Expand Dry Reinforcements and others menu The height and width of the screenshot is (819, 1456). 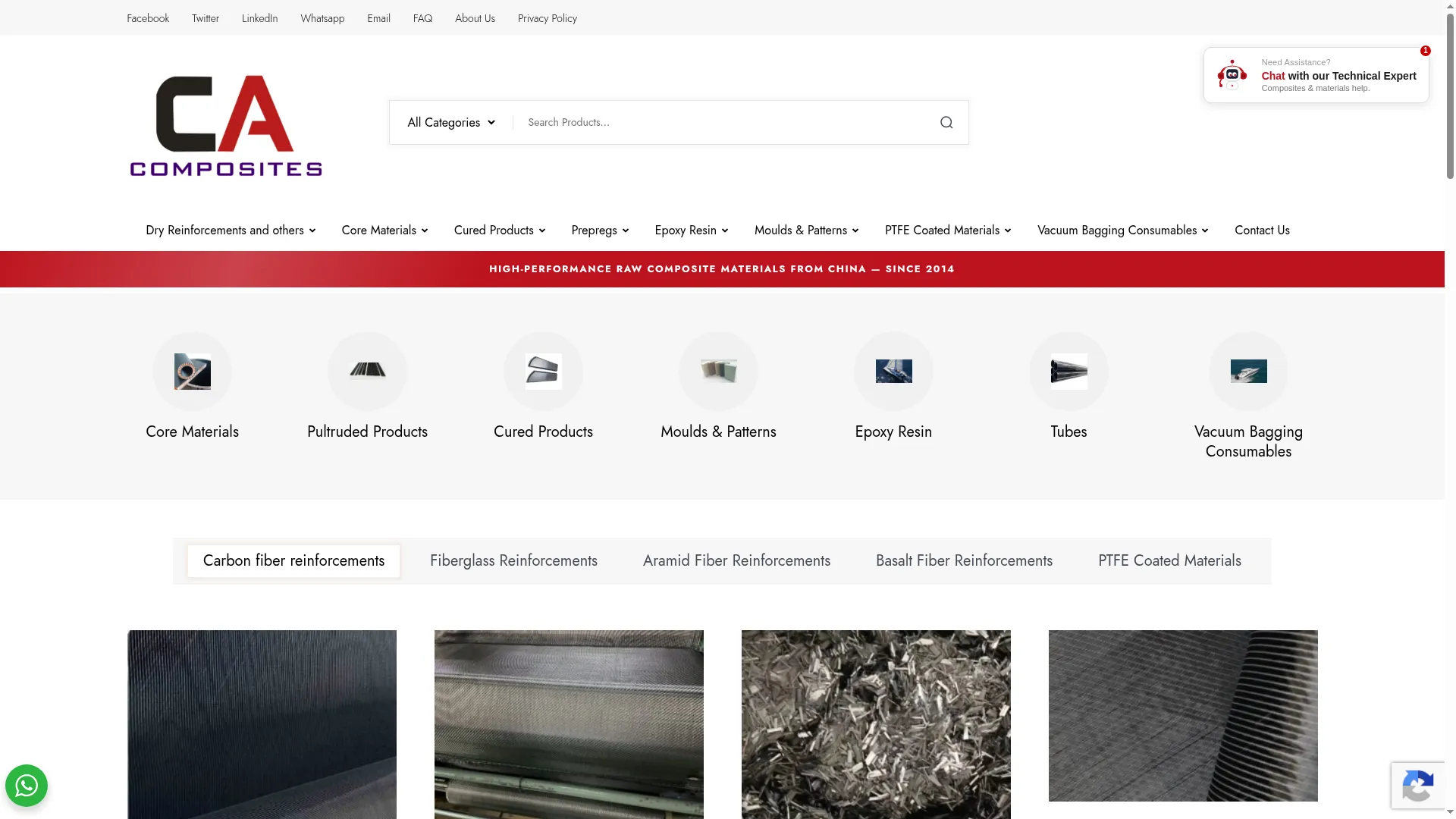[x=231, y=230]
